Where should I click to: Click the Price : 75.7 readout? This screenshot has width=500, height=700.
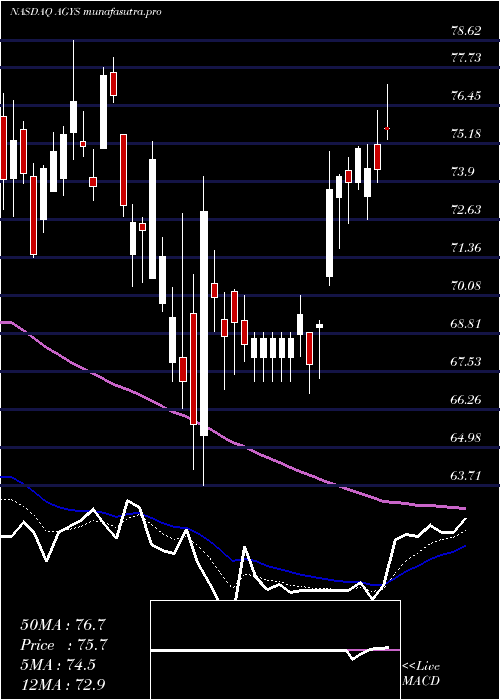pos(64,645)
